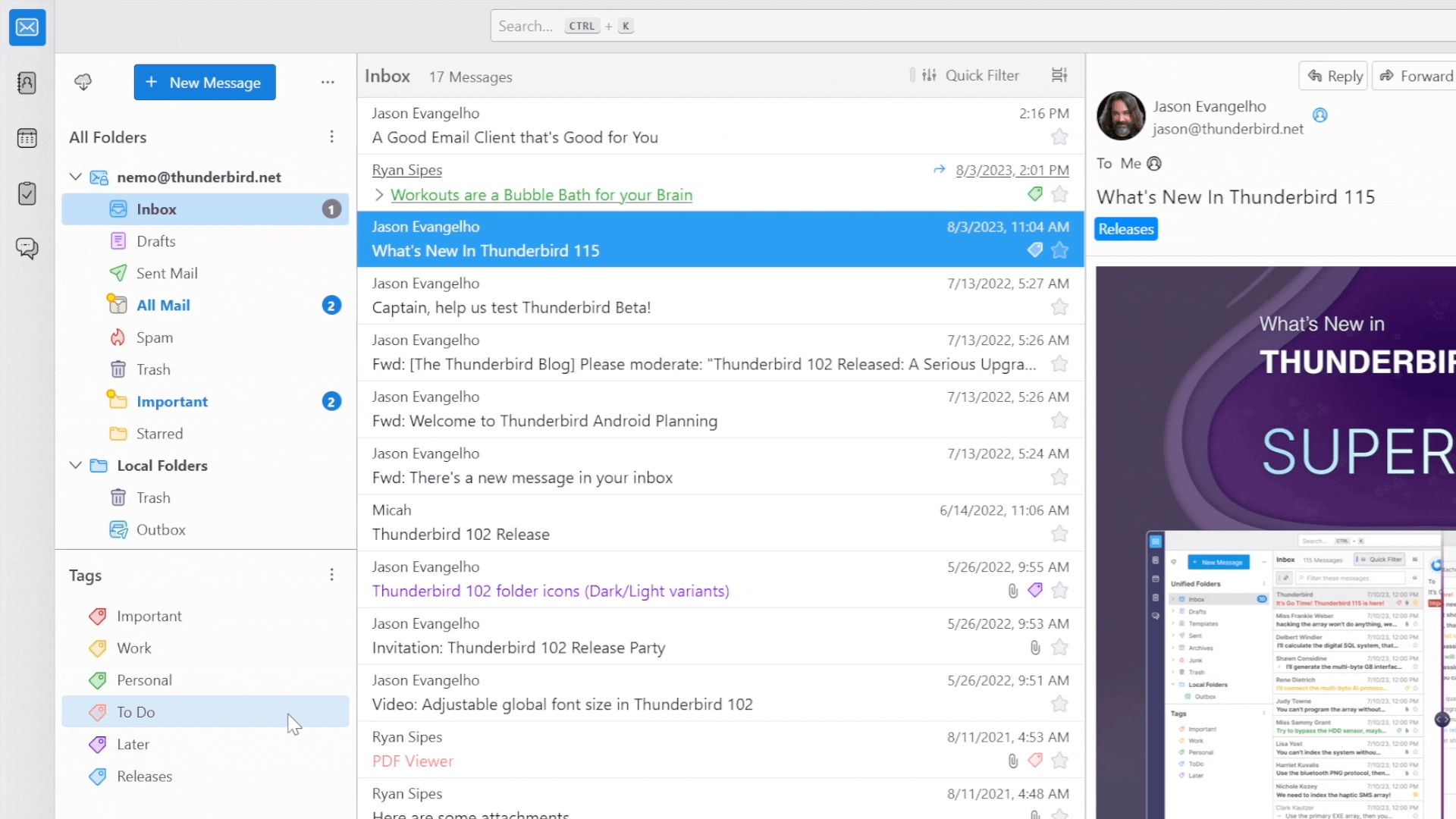This screenshot has height=819, width=1456.
Task: Open the Drafts folder
Action: click(206, 241)
